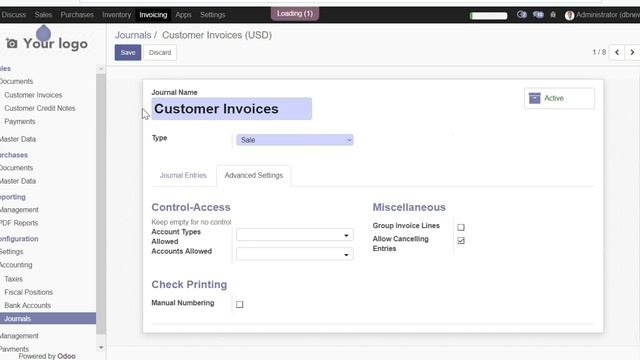This screenshot has width=640, height=360.
Task: Click the sidebar vertical scrollbar
Action: (101, 204)
